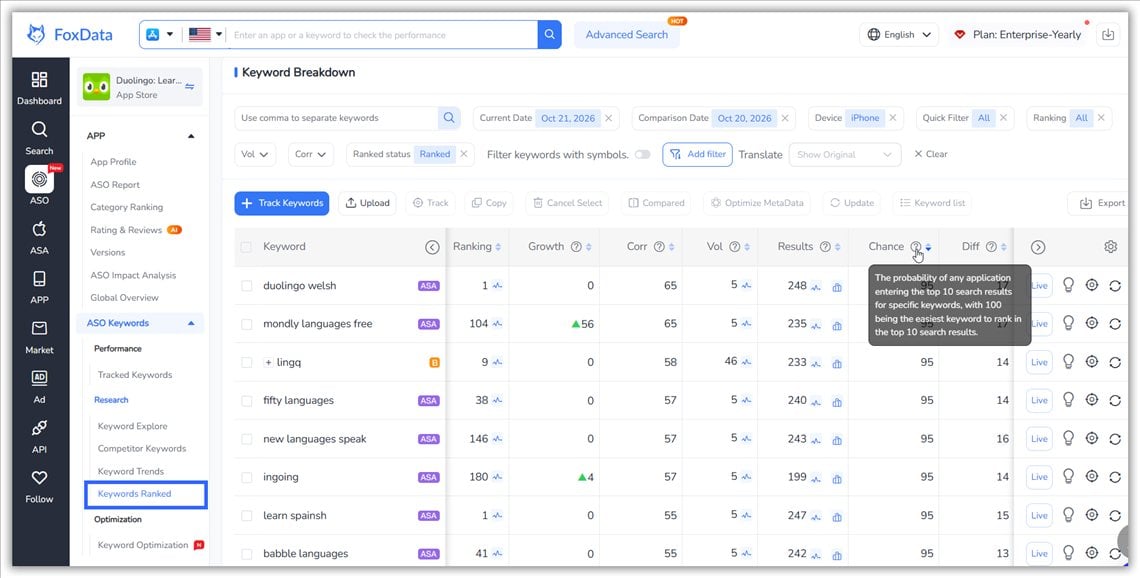The width and height of the screenshot is (1140, 578).
Task: Check the fifty languages checkbox
Action: click(x=246, y=401)
